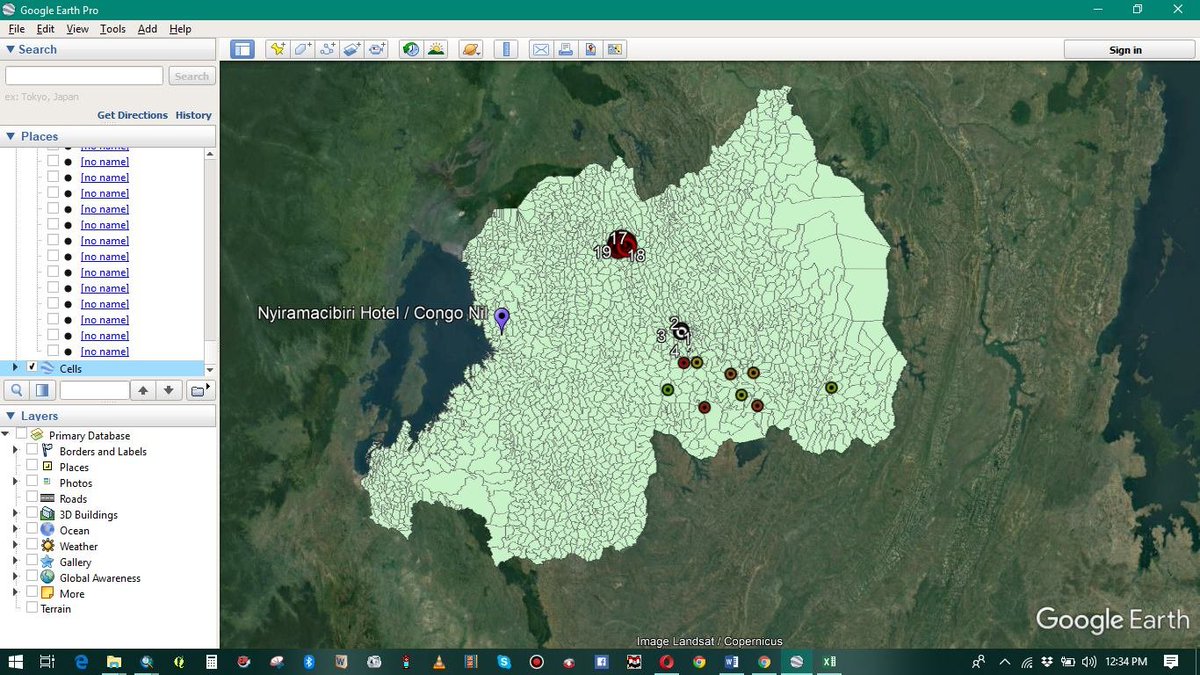Viewport: 1200px width, 675px height.
Task: Toggle the sidebar visibility button
Action: 242,49
